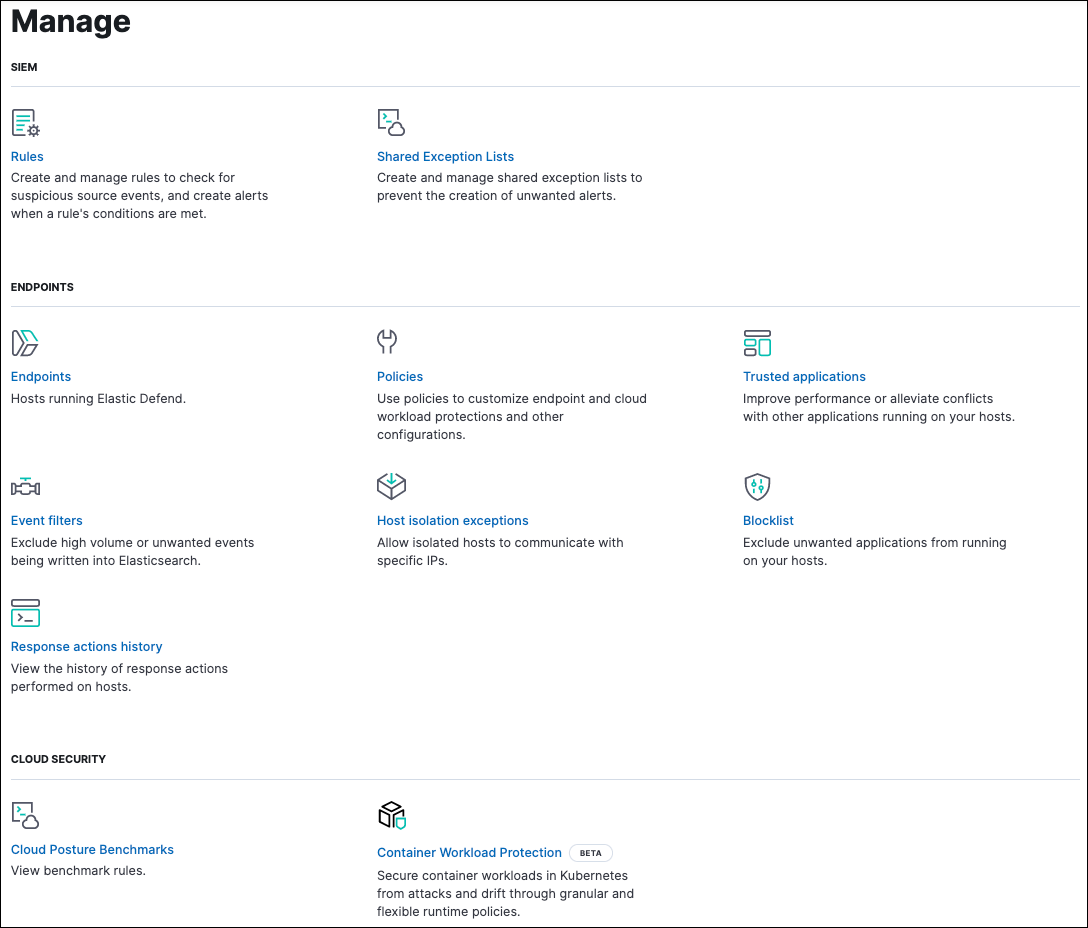Open the Rules page
1088x928 pixels.
tap(27, 156)
